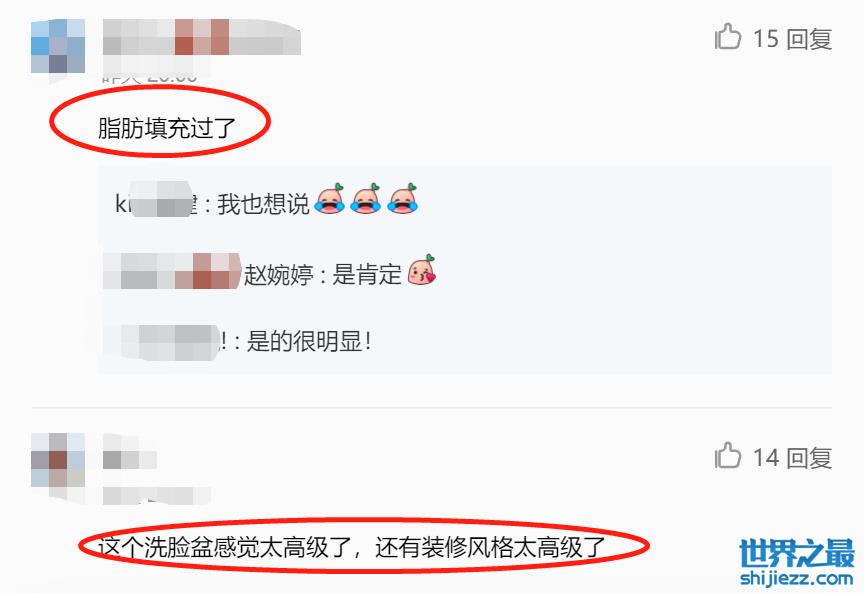Image resolution: width=864 pixels, height=593 pixels.
Task: Like the comment with 14 likes
Action: pos(728,456)
